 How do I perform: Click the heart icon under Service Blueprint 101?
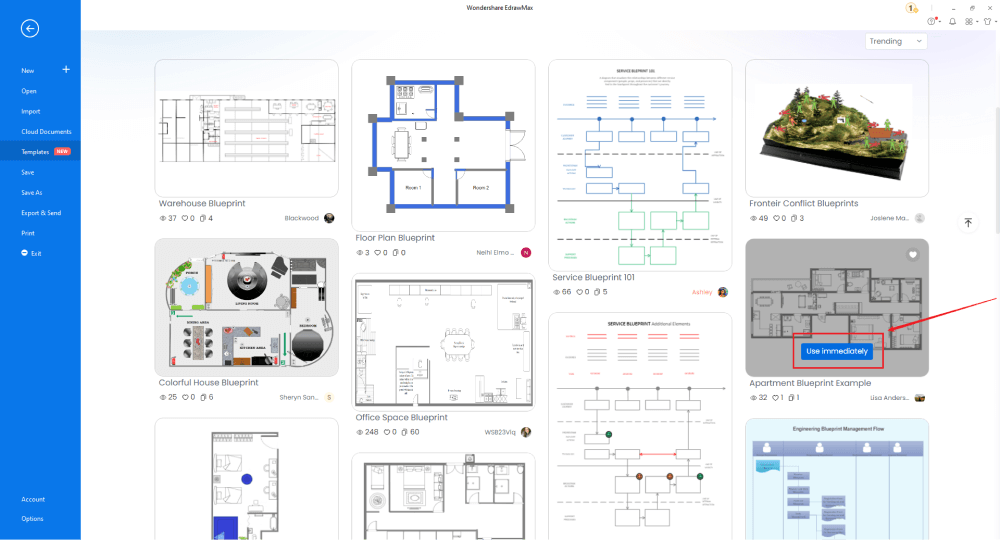(x=579, y=292)
